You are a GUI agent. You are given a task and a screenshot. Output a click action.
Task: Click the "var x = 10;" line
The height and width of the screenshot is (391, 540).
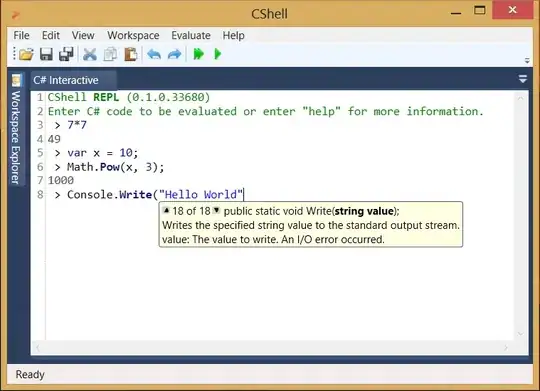pos(103,153)
